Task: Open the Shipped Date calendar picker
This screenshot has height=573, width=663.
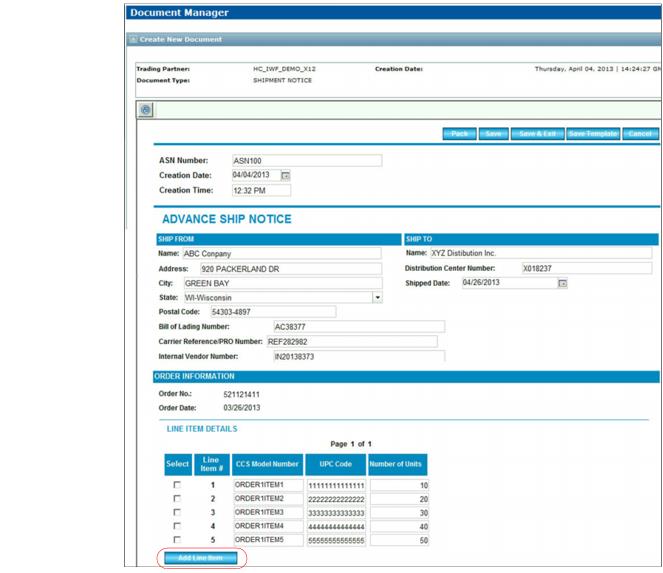Action: click(x=562, y=283)
